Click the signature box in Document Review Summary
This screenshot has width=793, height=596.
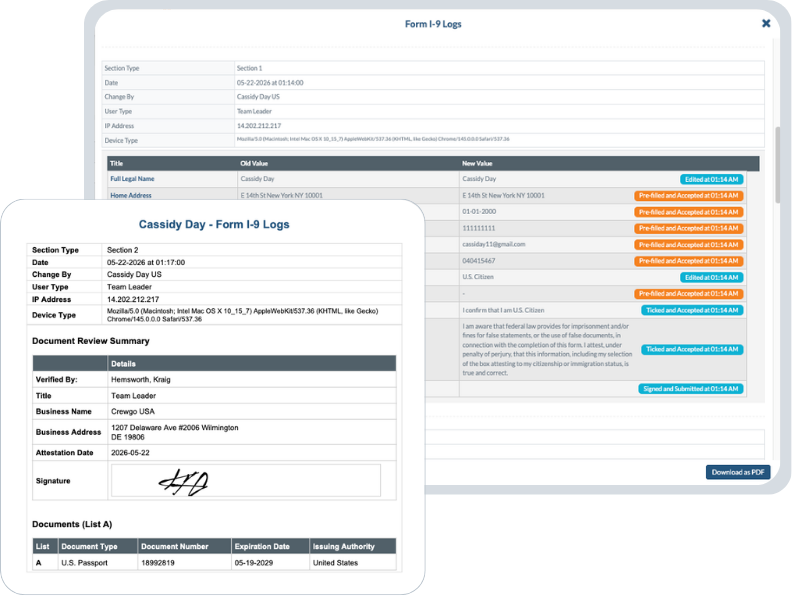[x=246, y=481]
